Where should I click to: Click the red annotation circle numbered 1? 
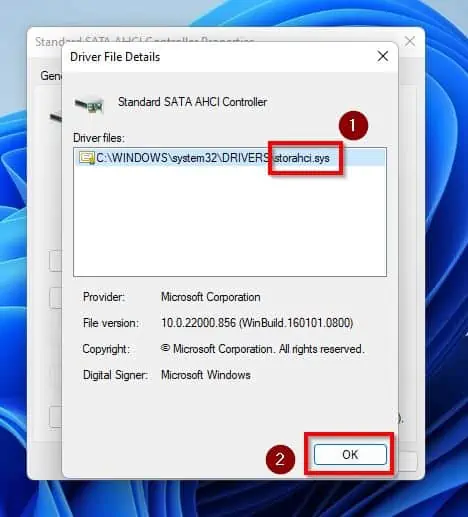[353, 126]
